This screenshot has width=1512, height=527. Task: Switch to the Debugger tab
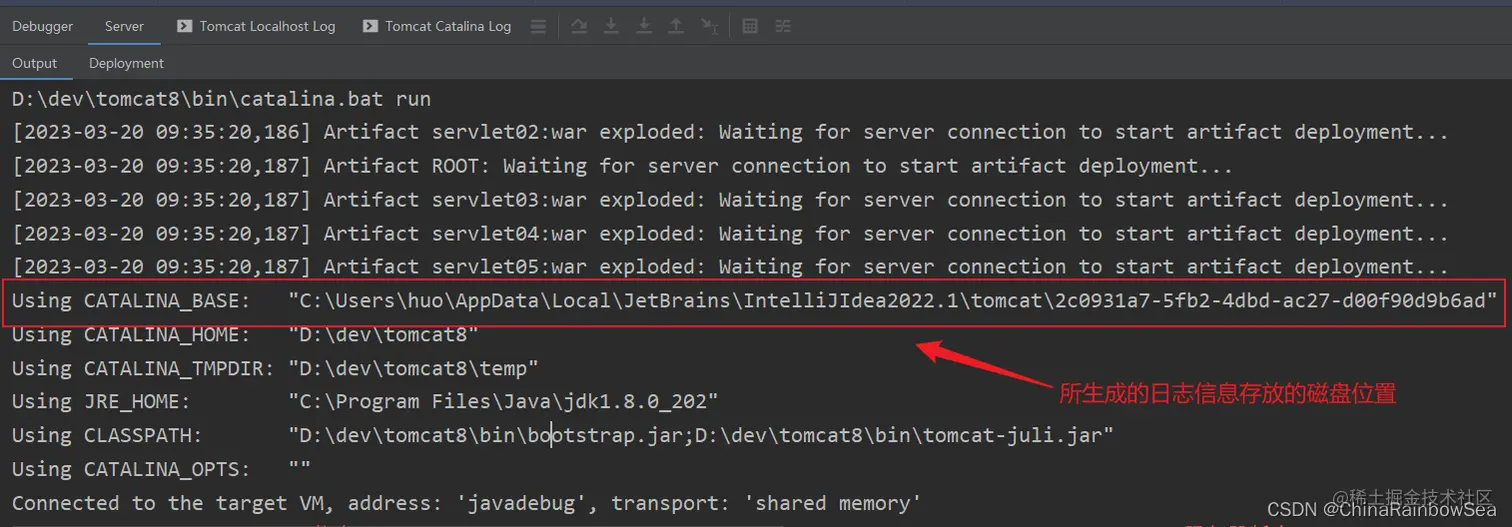click(42, 26)
